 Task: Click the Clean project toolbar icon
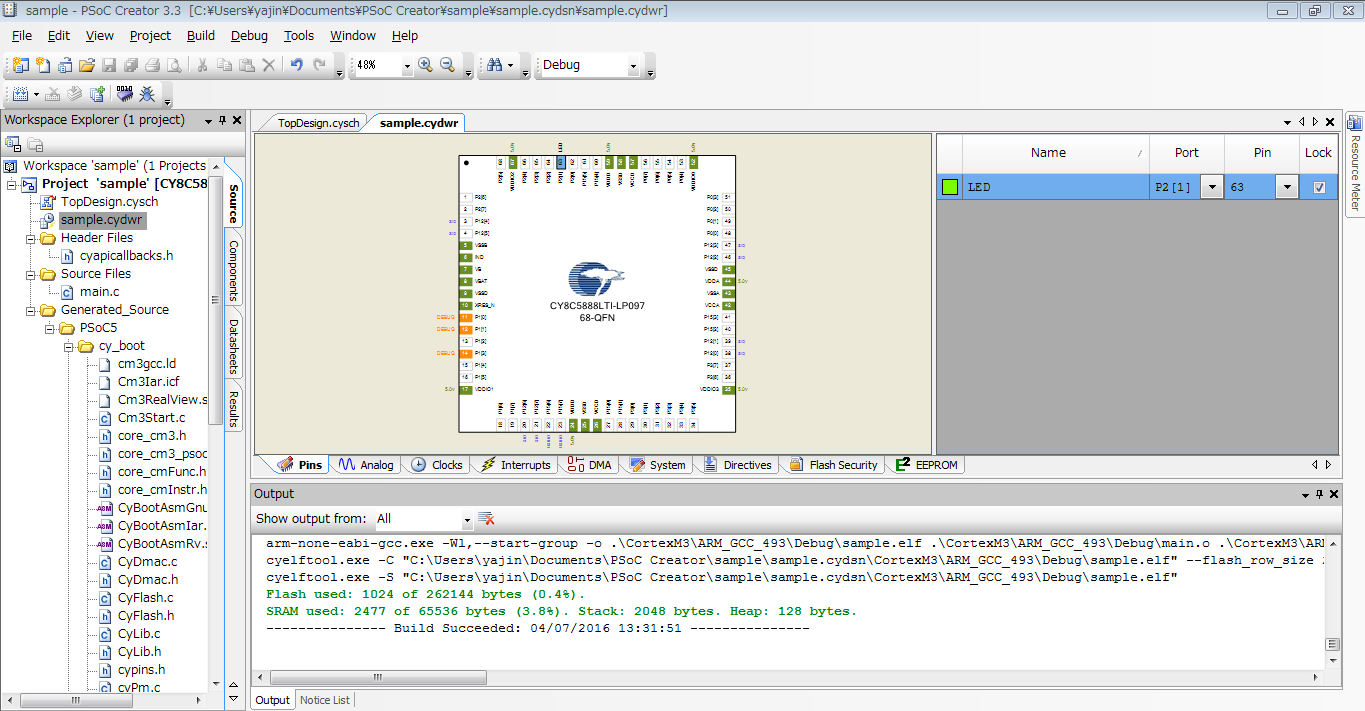52,94
